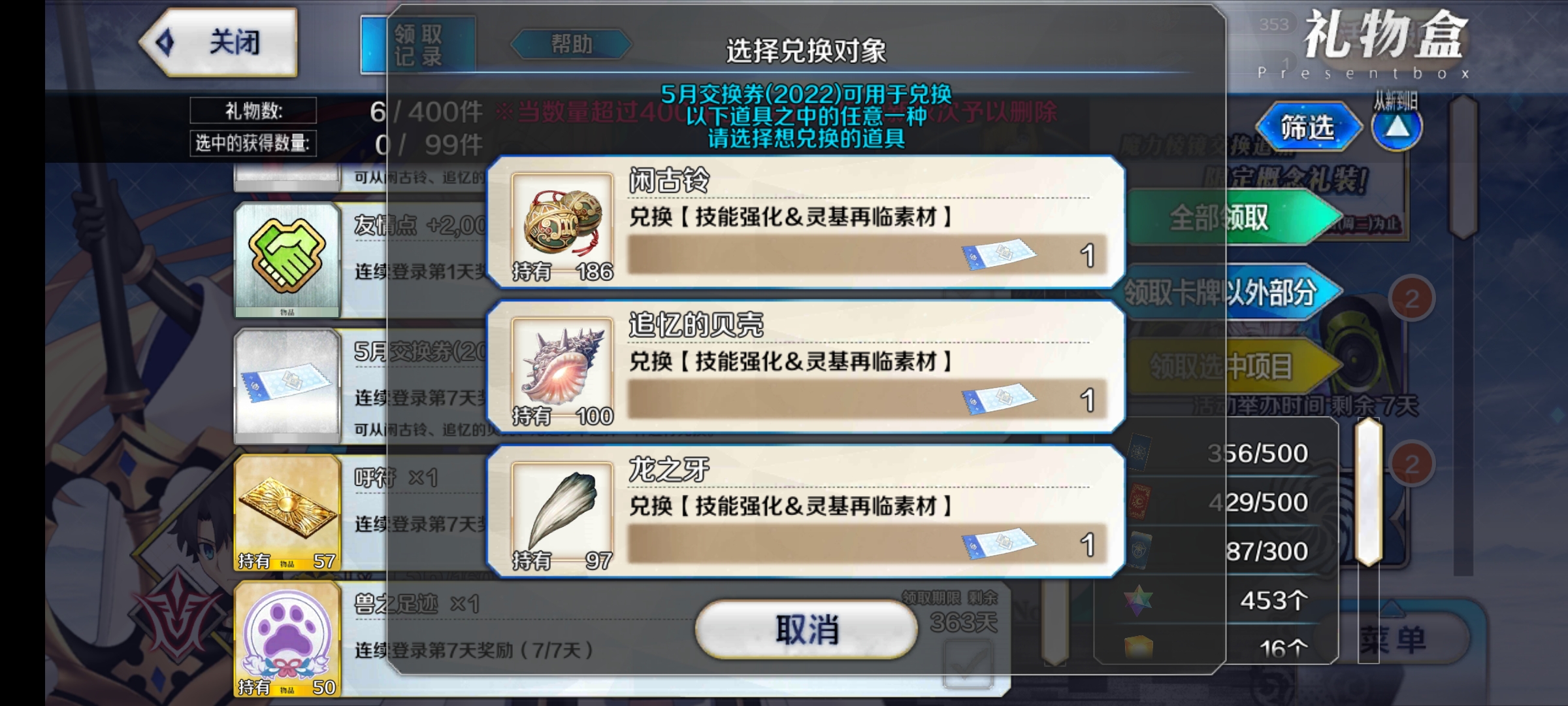The height and width of the screenshot is (706, 1568).
Task: Click the 5月交换券 ticket icon in gift list
Action: [x=287, y=386]
